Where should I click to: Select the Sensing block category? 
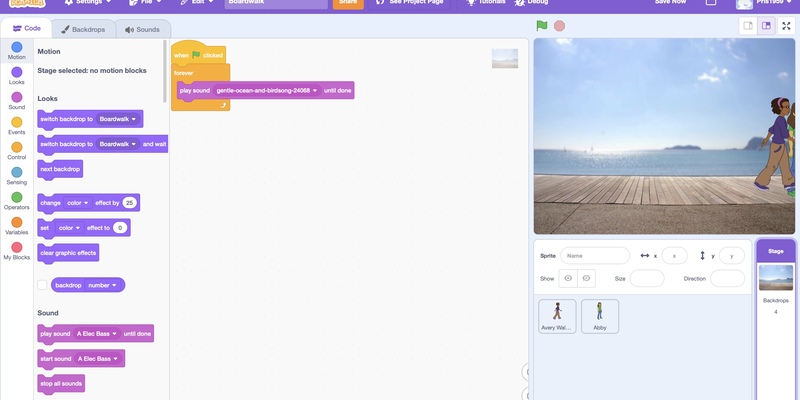point(16,175)
